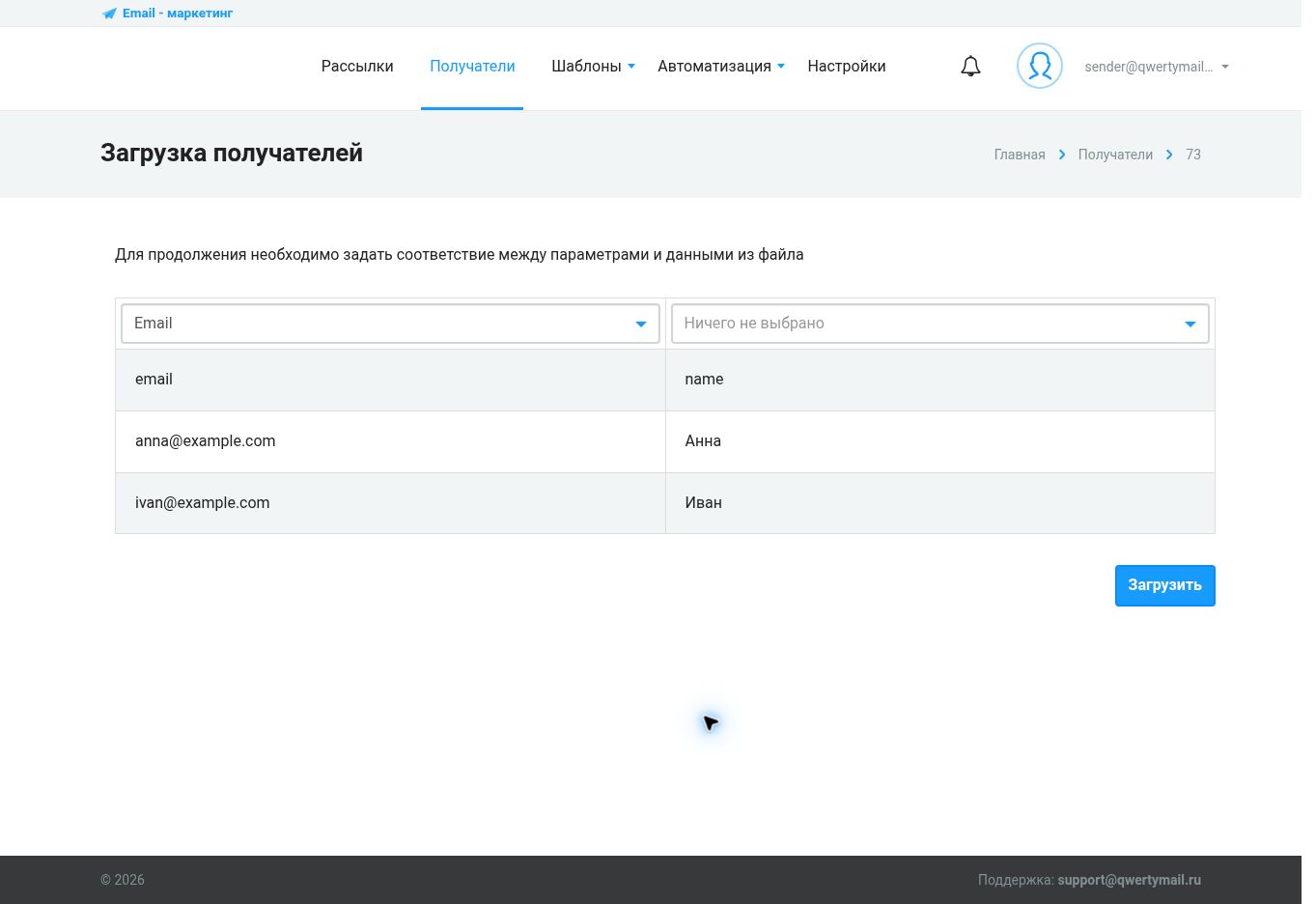Click the ivan@example.com cell

[x=390, y=503]
